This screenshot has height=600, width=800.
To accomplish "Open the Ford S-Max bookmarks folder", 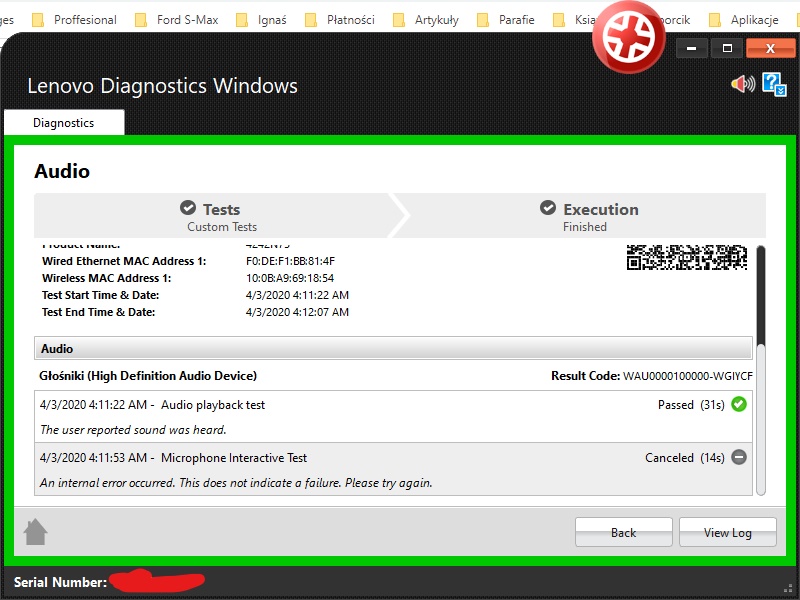I will point(177,20).
